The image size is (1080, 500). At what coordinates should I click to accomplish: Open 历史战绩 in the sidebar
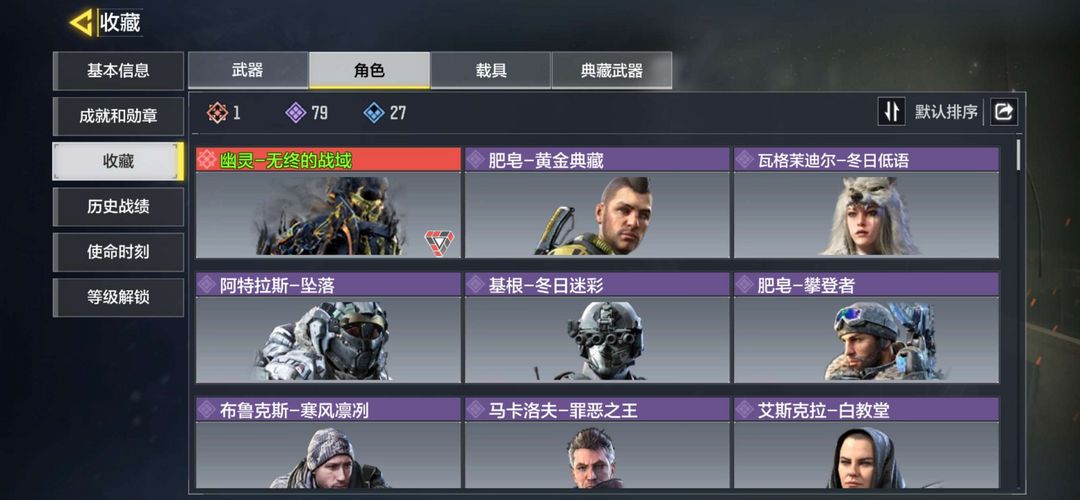tap(118, 207)
